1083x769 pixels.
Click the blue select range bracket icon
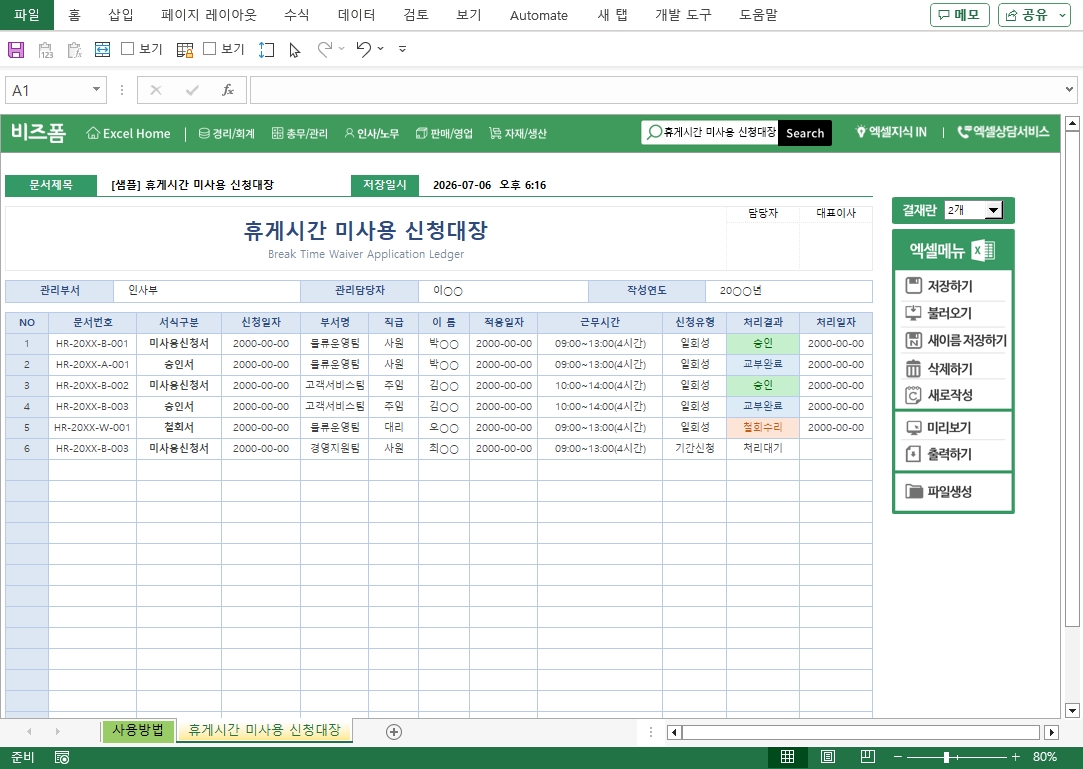click(x=267, y=50)
